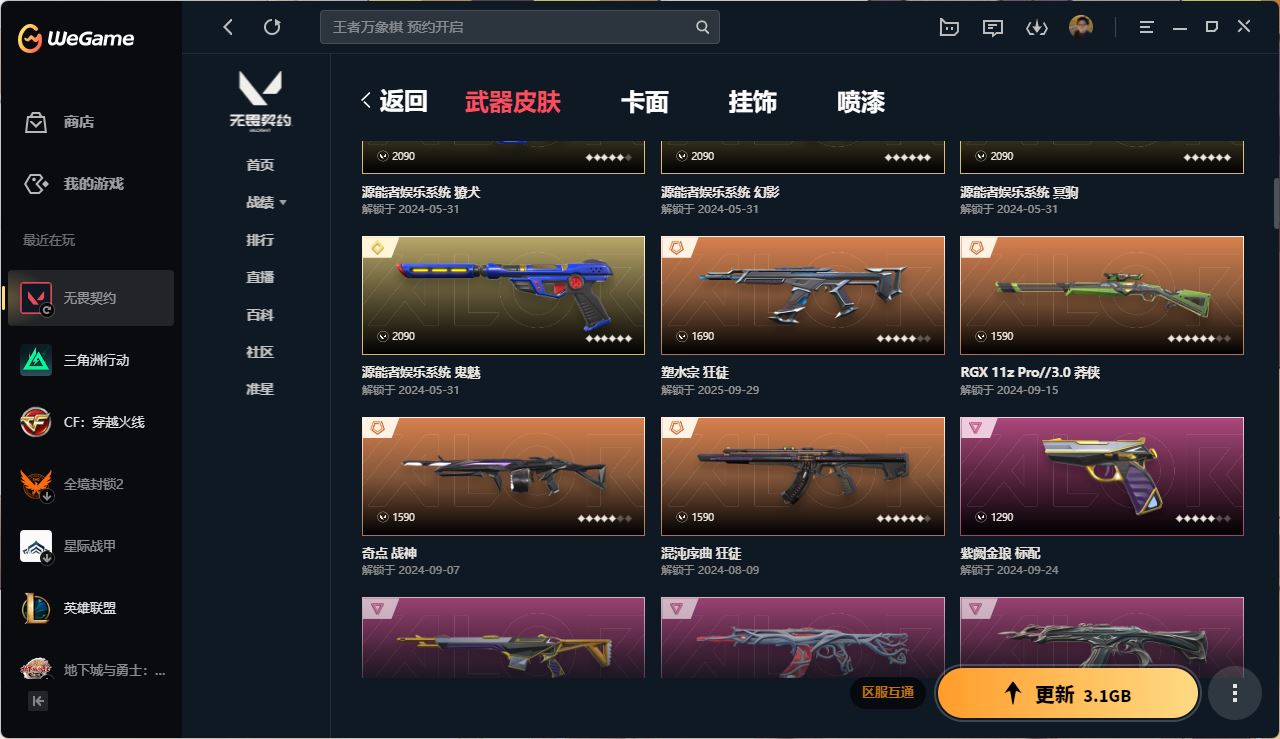Click the search input field
Image resolution: width=1280 pixels, height=739 pixels.
[520, 27]
